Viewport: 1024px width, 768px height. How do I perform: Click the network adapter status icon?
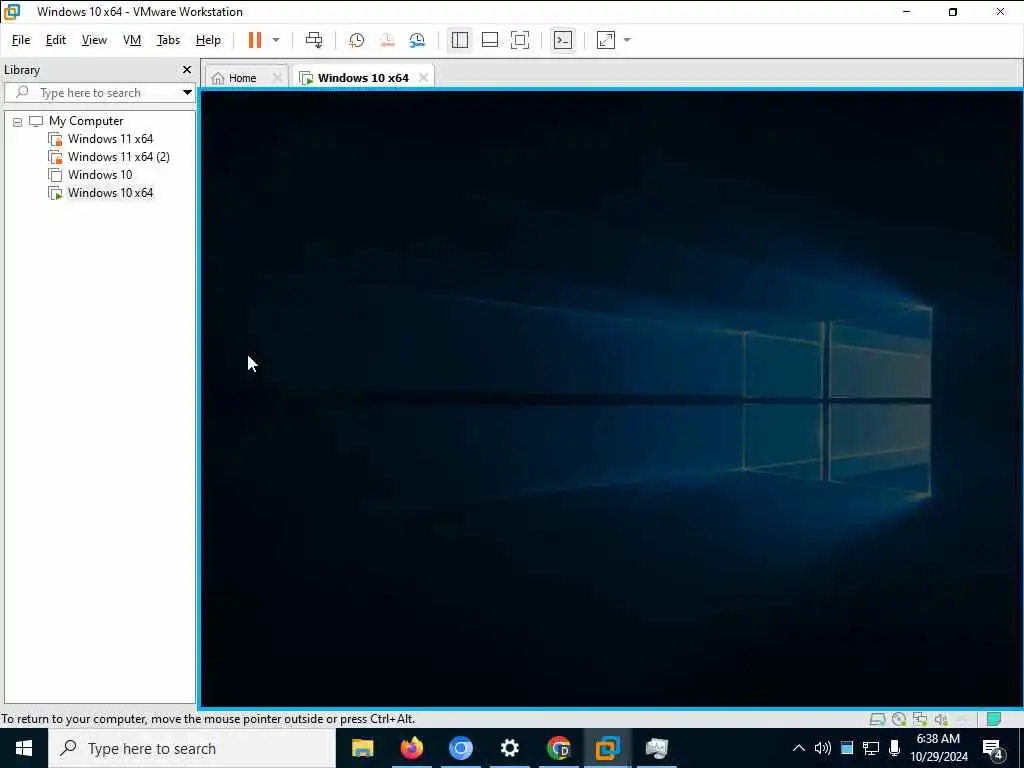[x=920, y=719]
